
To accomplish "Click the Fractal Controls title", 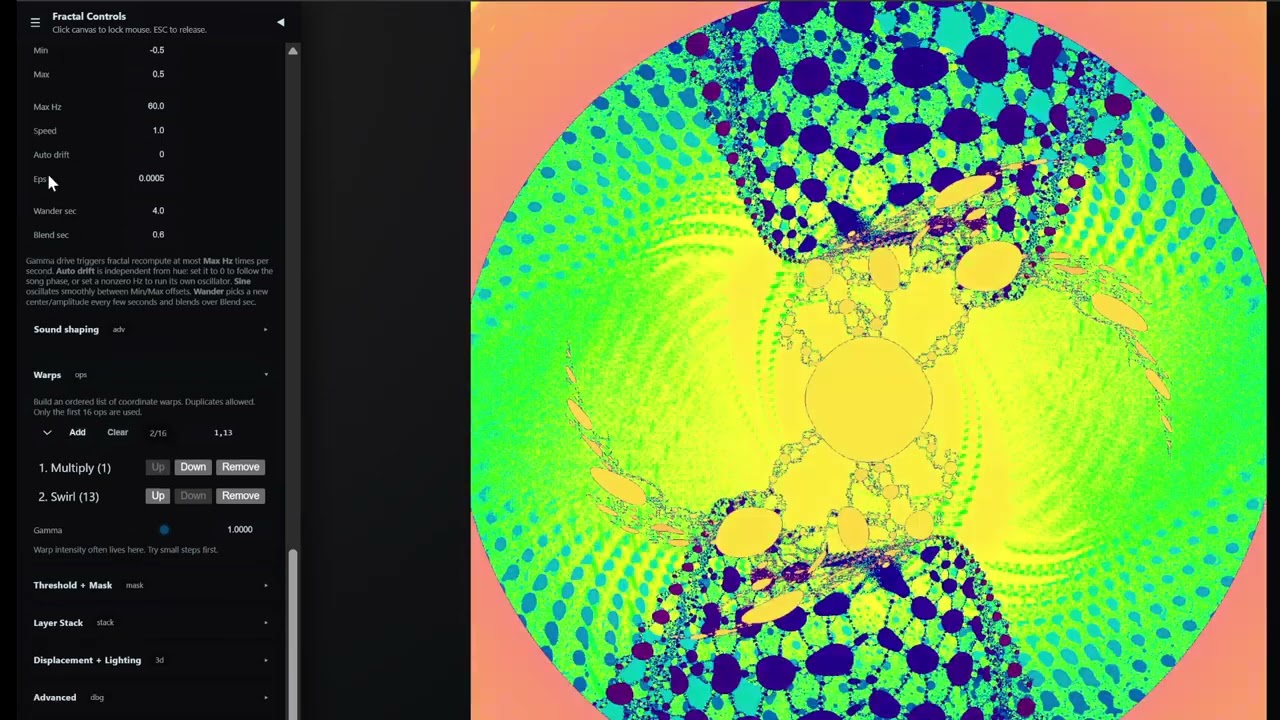I will (x=89, y=16).
